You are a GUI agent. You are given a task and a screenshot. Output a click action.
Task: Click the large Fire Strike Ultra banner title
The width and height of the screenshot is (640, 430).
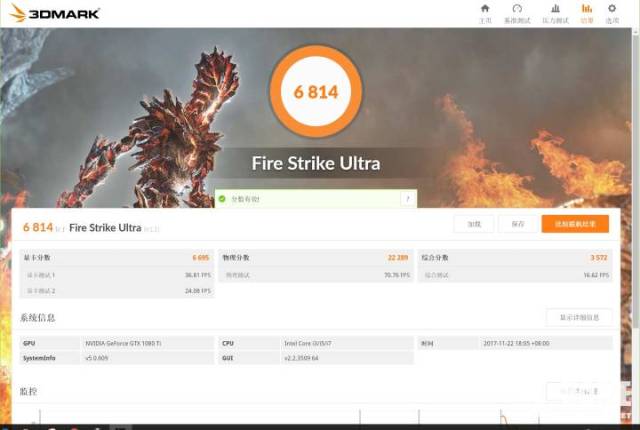tap(316, 163)
